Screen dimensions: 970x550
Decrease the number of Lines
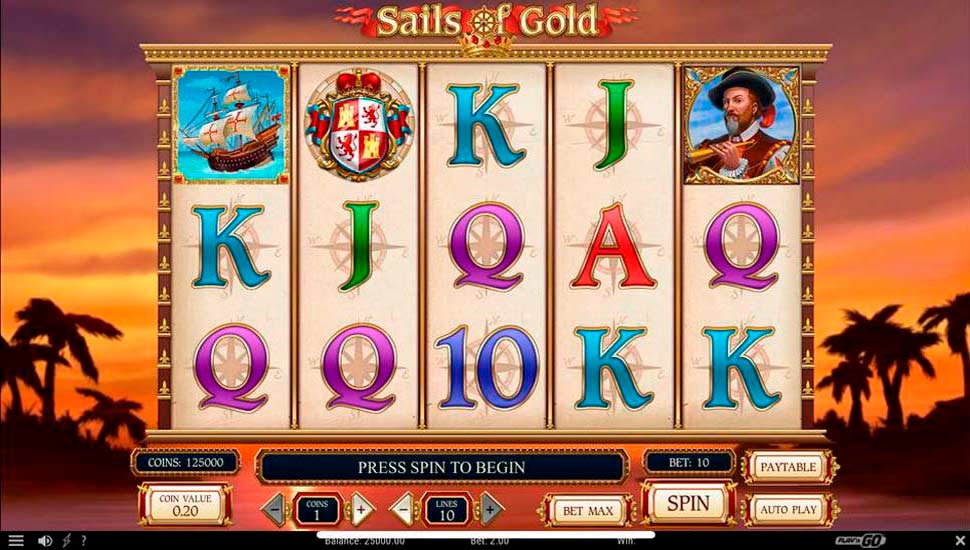402,509
